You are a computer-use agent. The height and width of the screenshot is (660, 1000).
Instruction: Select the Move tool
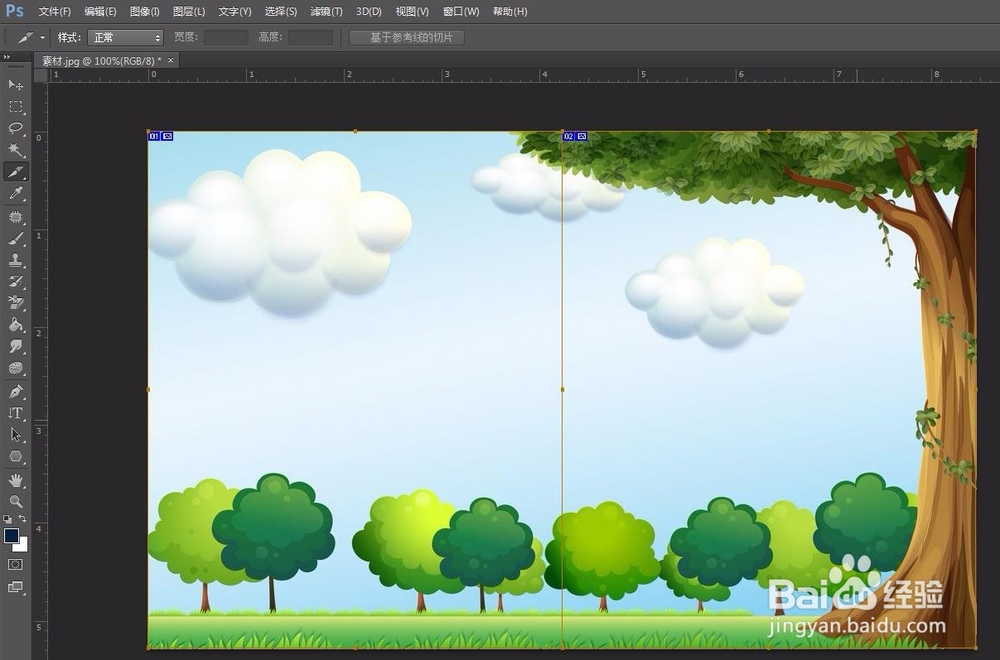16,85
